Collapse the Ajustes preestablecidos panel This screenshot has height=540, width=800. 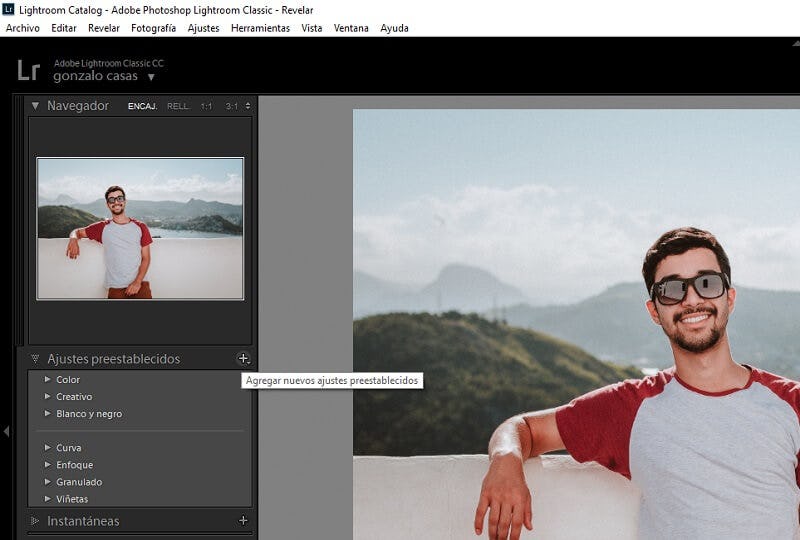pos(35,359)
